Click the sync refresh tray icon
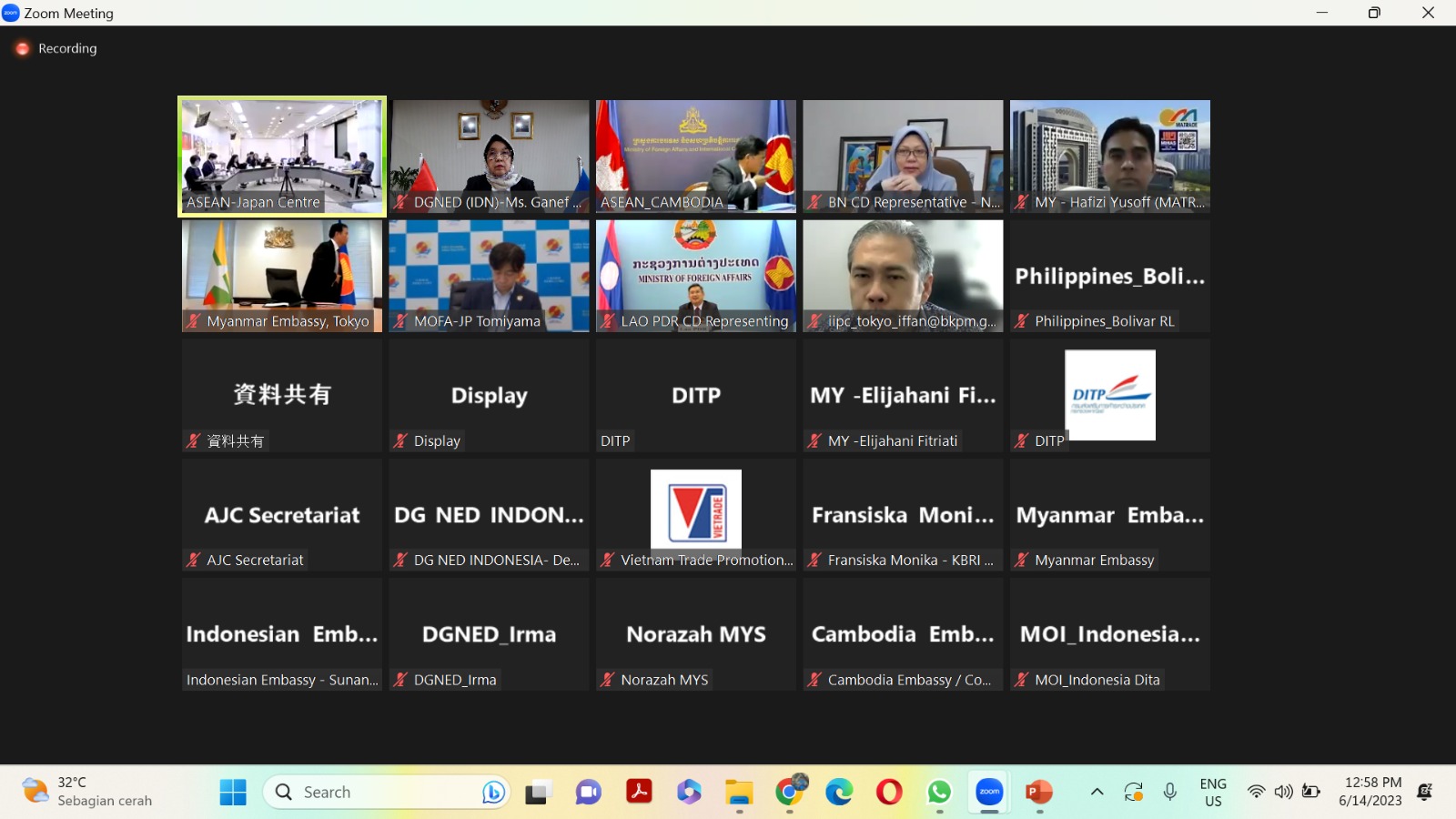The width and height of the screenshot is (1456, 819). click(1134, 792)
